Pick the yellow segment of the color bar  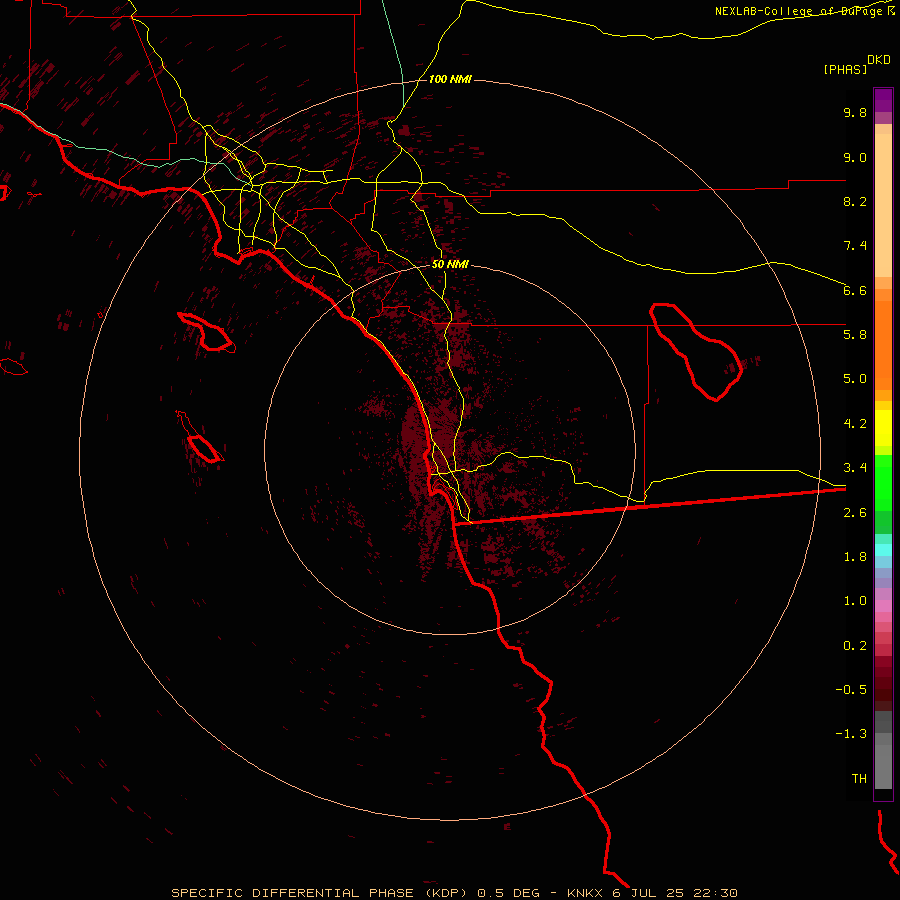point(883,428)
